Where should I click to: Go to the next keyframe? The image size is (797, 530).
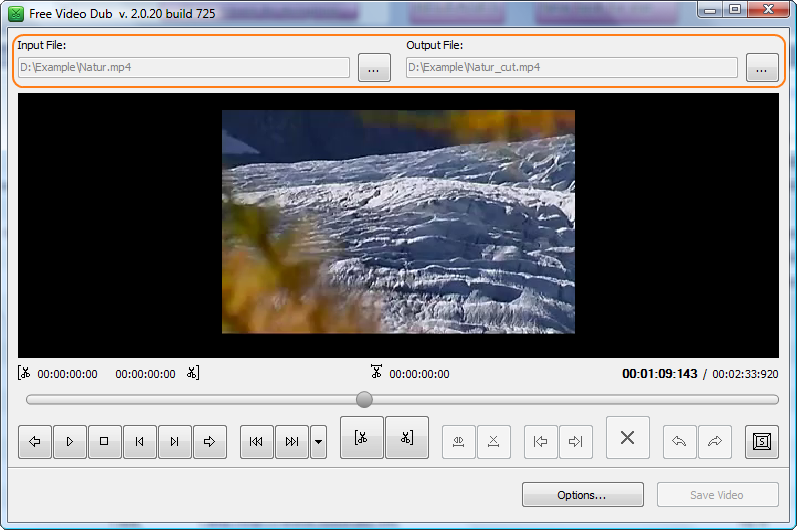tap(291, 441)
